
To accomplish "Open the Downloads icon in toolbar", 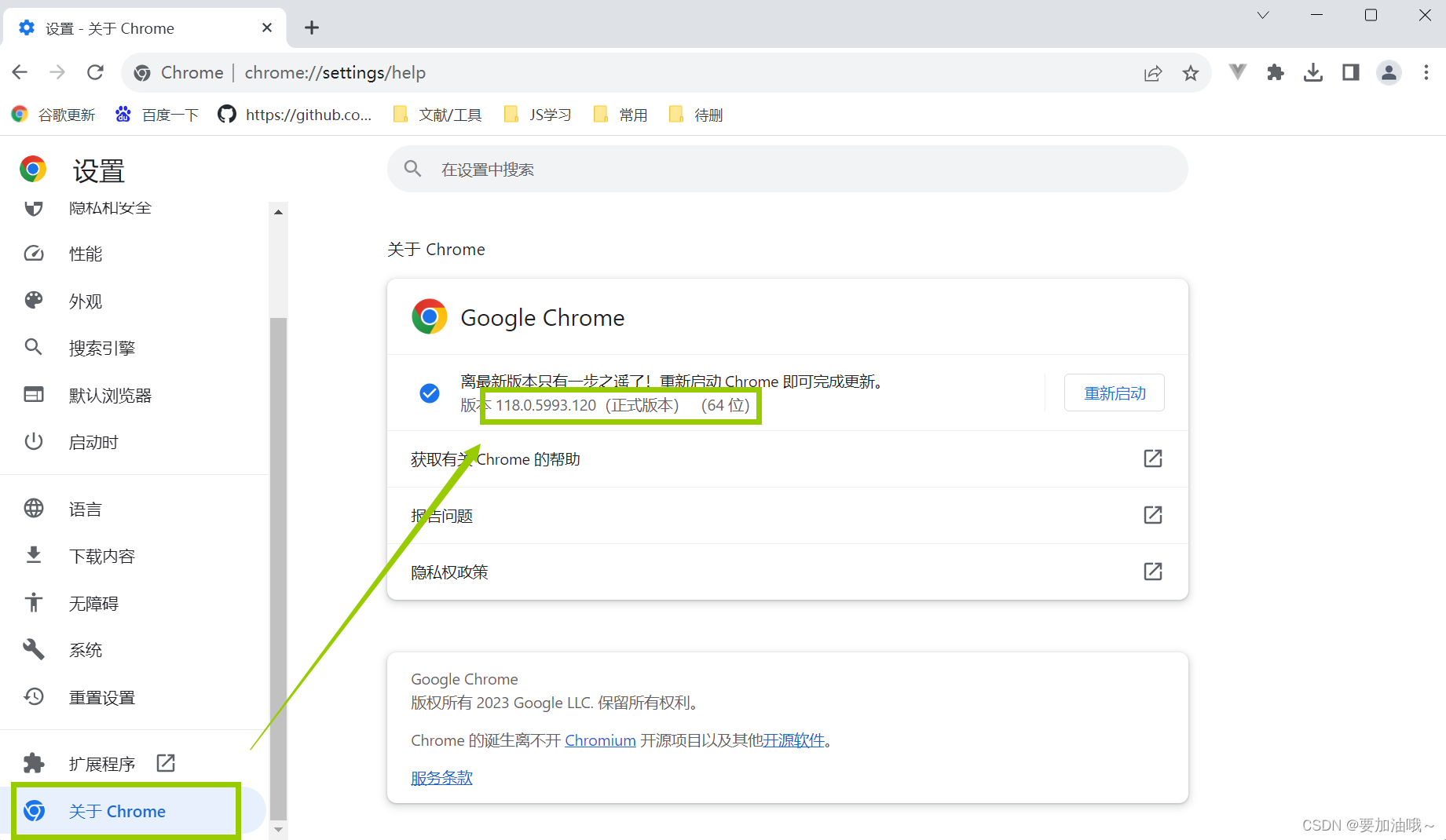I will (x=1312, y=72).
